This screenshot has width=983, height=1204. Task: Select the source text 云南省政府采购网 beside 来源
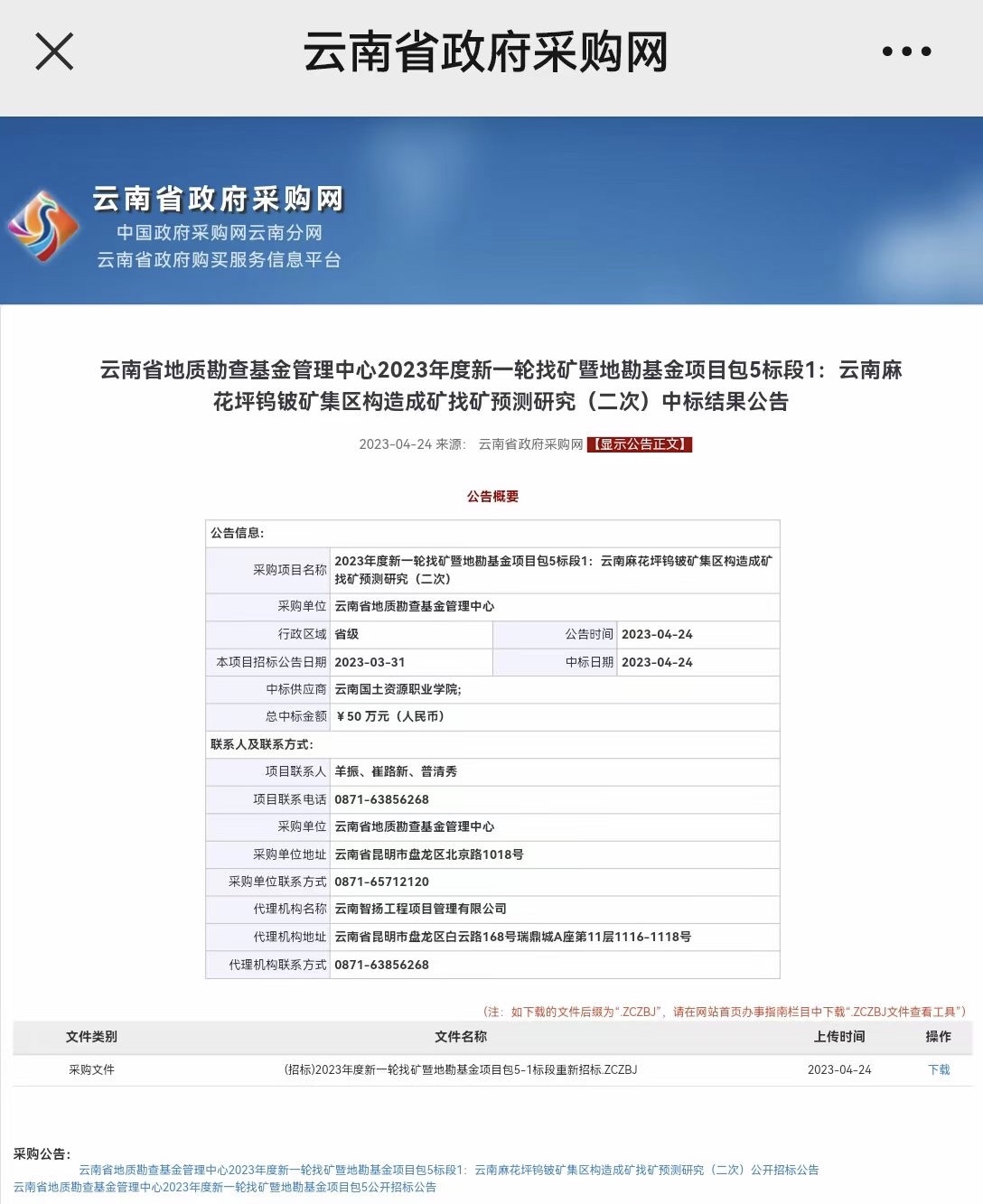pyautogui.click(x=530, y=444)
